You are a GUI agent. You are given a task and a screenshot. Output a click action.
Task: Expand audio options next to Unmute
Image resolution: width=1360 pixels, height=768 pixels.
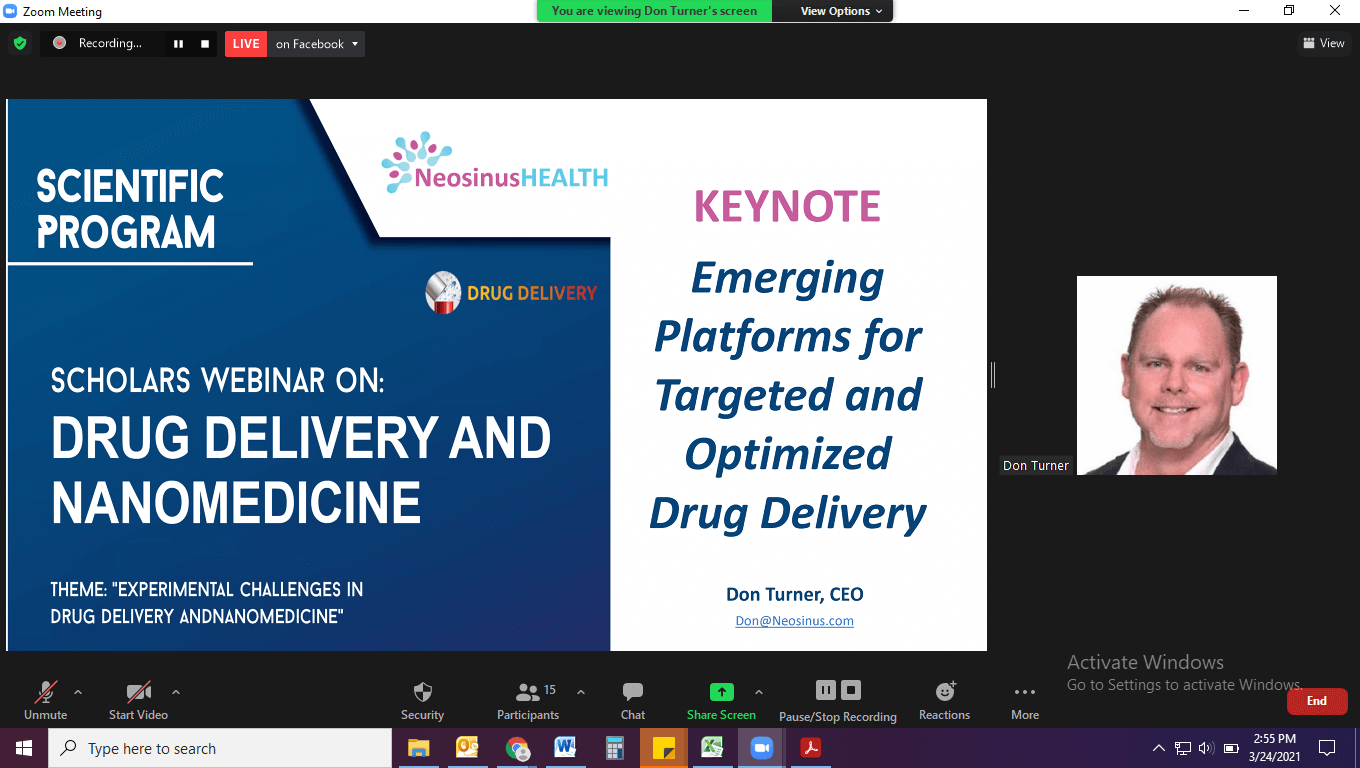(x=78, y=692)
